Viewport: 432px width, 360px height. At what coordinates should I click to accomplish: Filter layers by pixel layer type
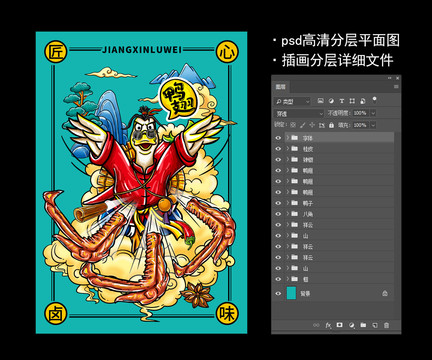pos(320,101)
